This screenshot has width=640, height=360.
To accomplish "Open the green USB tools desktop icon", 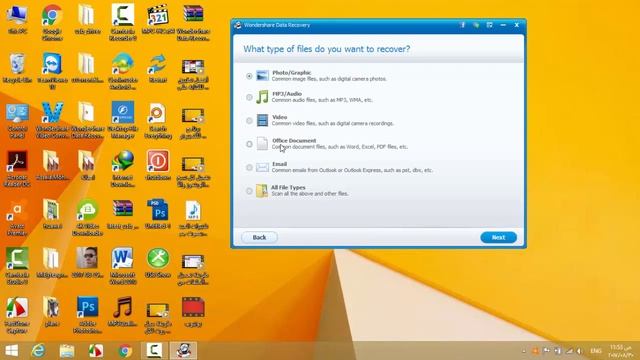I will [x=158, y=262].
